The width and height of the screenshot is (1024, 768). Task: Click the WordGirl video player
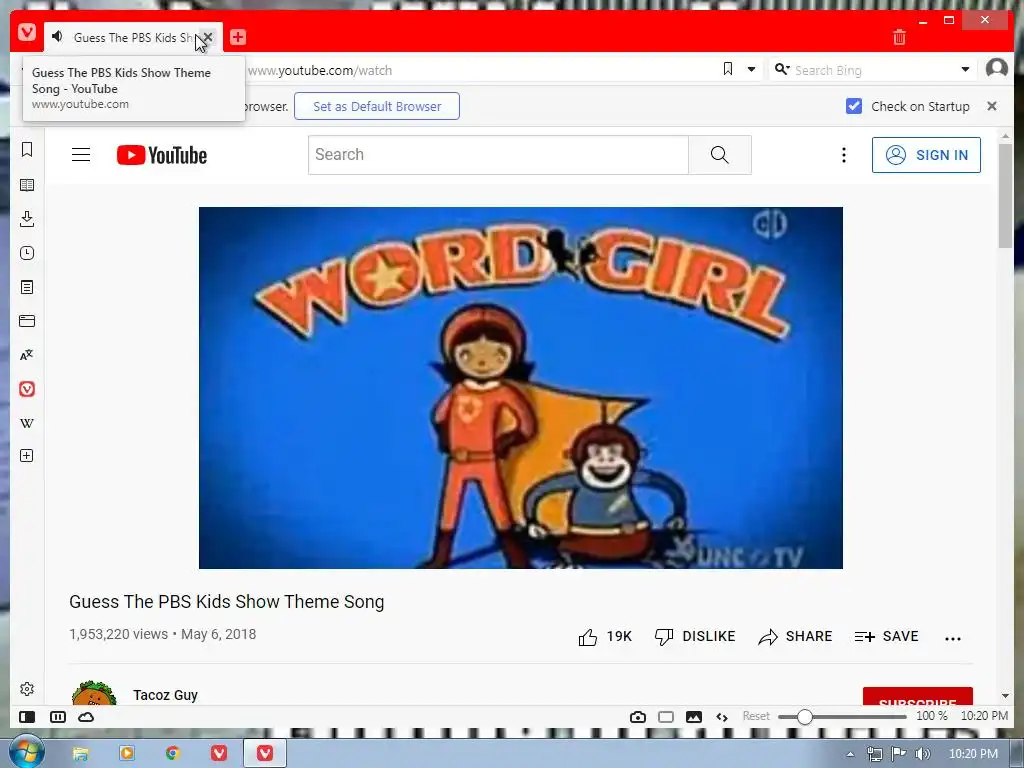click(x=520, y=387)
